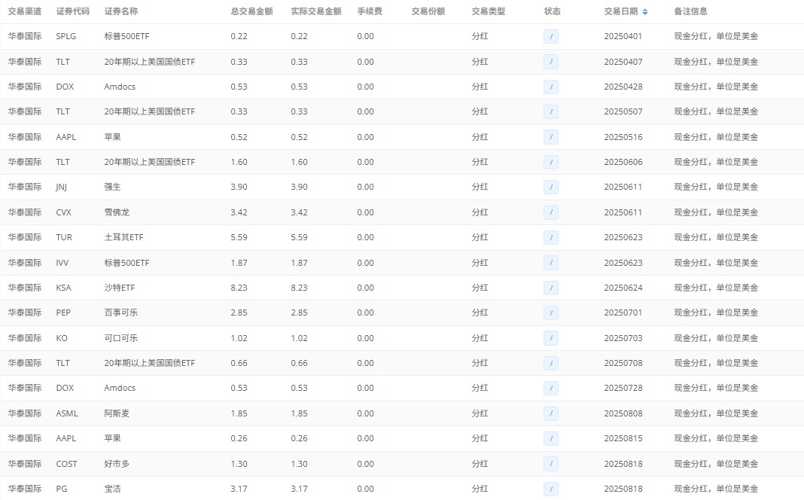Click the status icon in the KSA row
804x500 pixels.
[551, 288]
